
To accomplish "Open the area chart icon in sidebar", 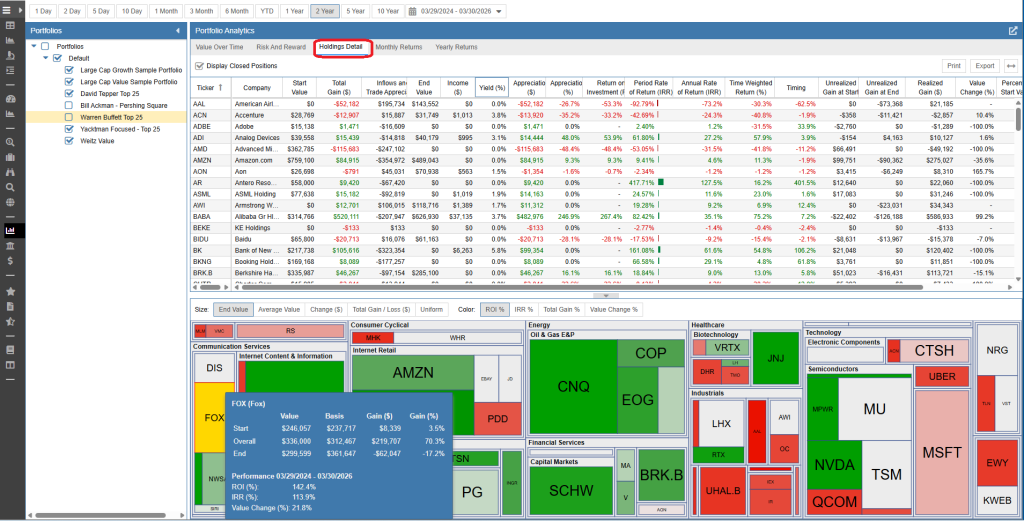I will pos(10,40).
